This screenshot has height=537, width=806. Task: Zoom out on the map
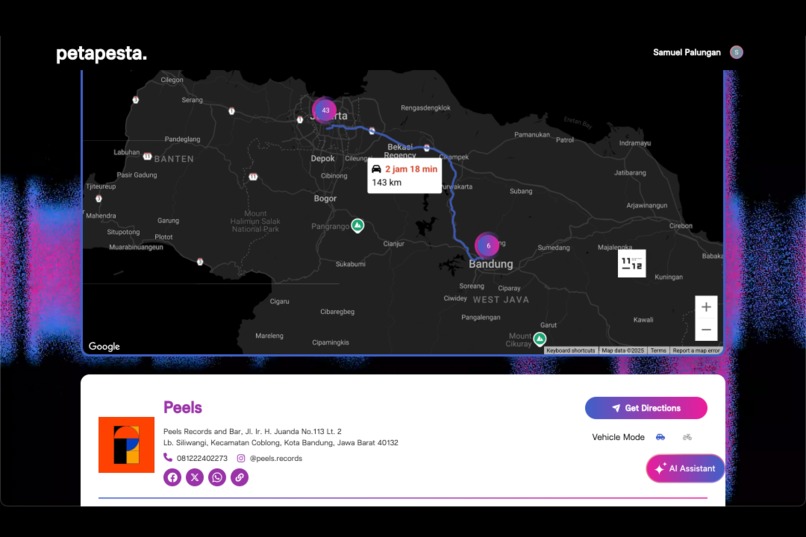tap(706, 329)
